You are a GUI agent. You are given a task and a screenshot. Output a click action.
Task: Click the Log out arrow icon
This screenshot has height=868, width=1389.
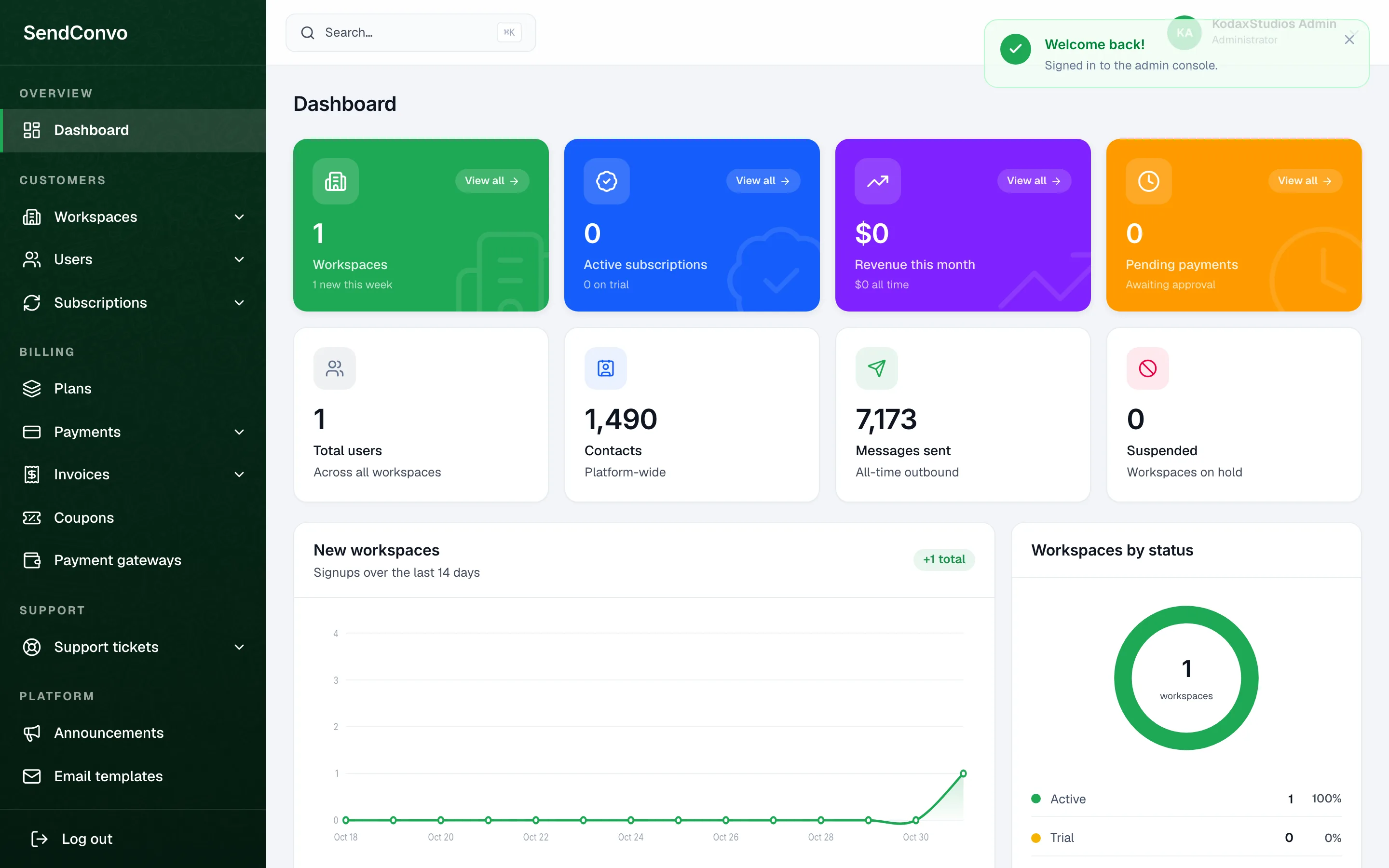[39, 839]
